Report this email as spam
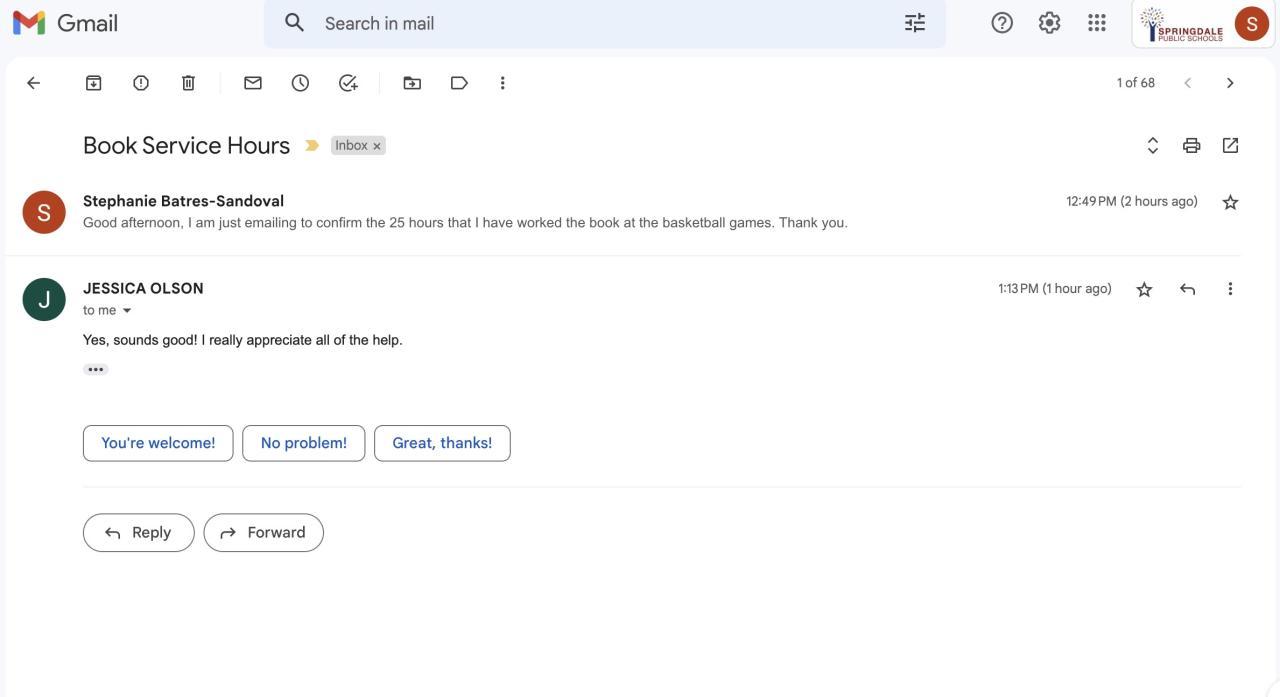 point(141,83)
